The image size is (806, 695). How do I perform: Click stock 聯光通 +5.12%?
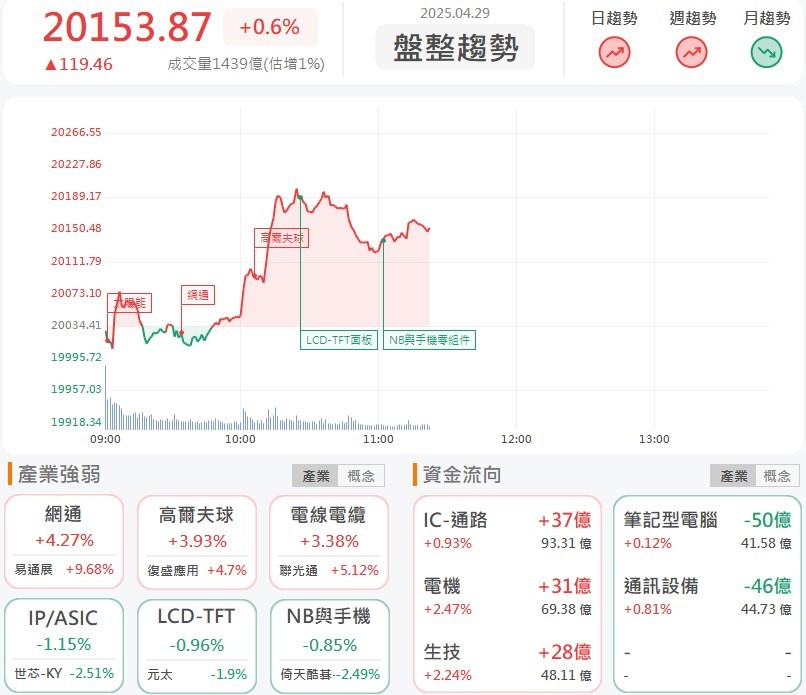pos(329,571)
